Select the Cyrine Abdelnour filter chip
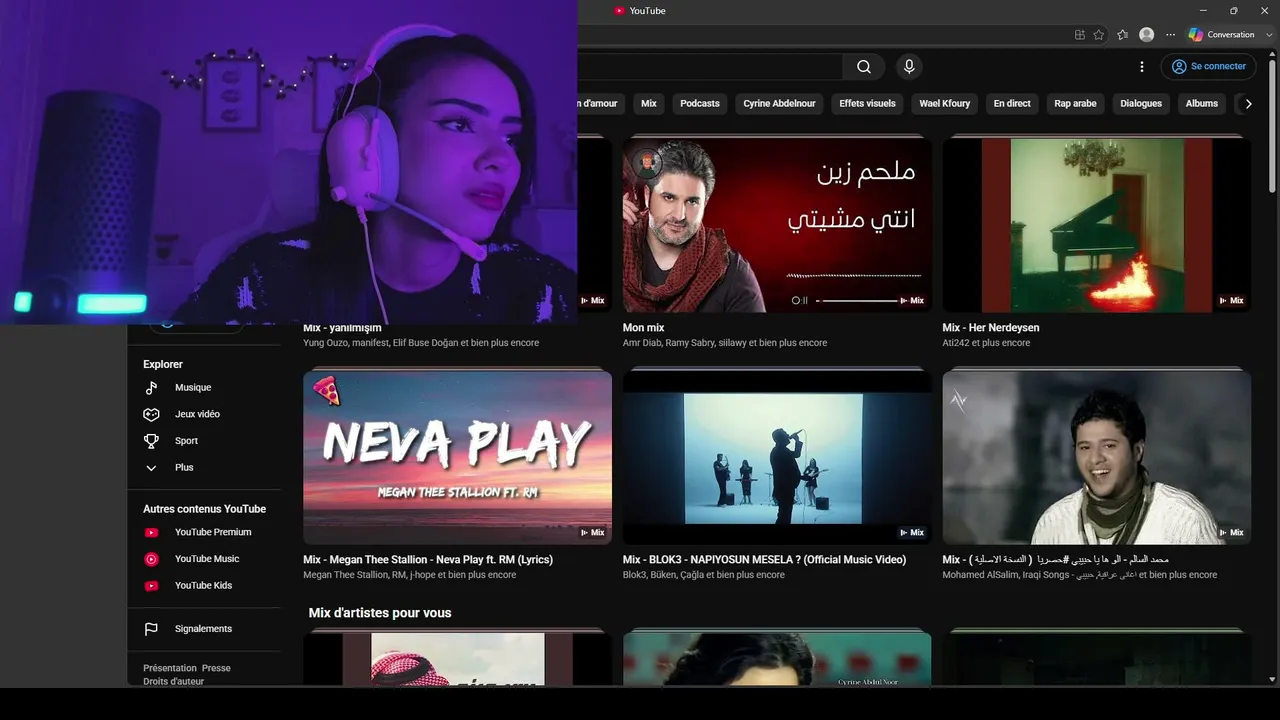The image size is (1280, 720). click(779, 104)
